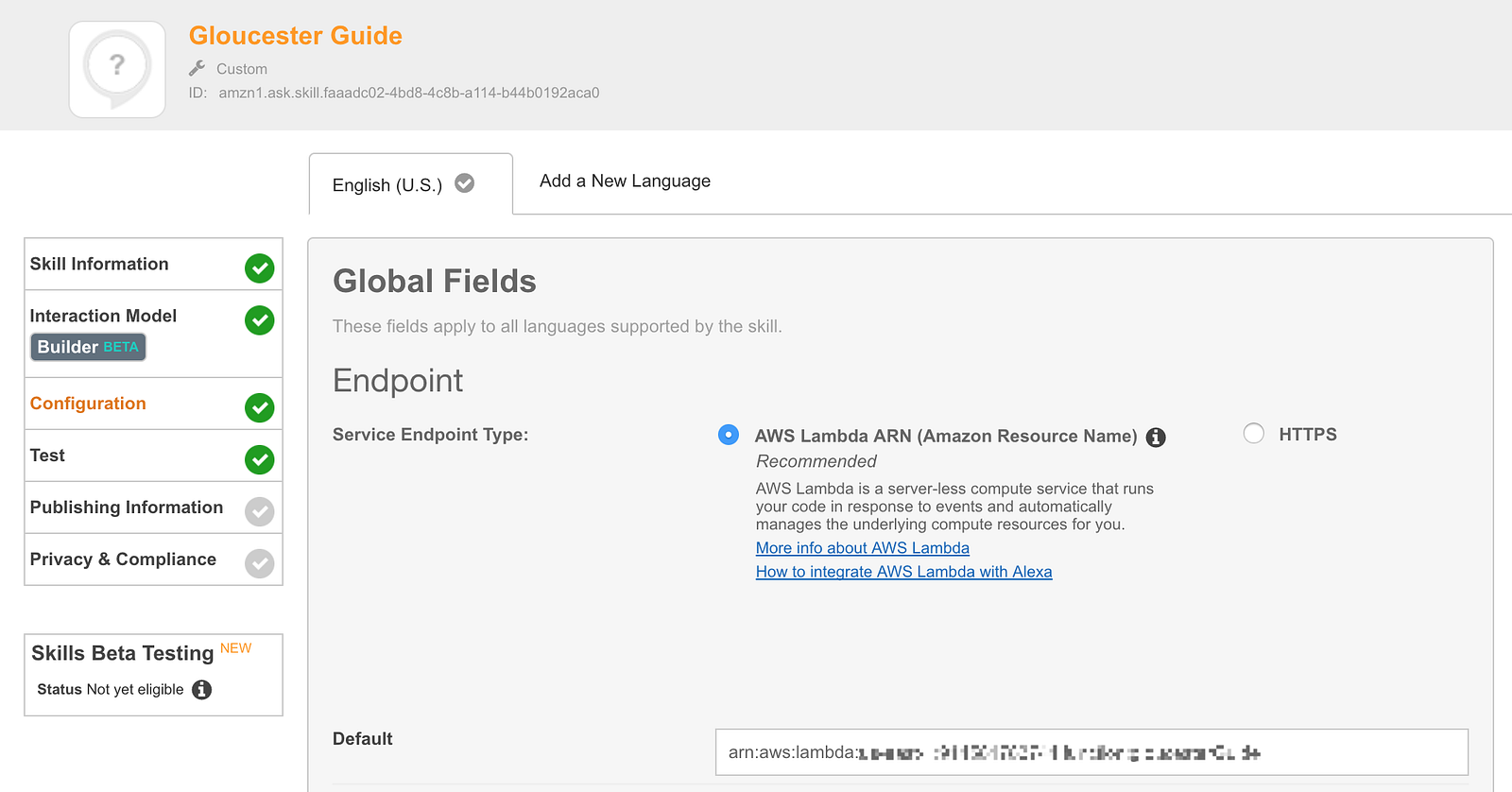Select the AWS Lambda ARN radio button

coord(728,435)
